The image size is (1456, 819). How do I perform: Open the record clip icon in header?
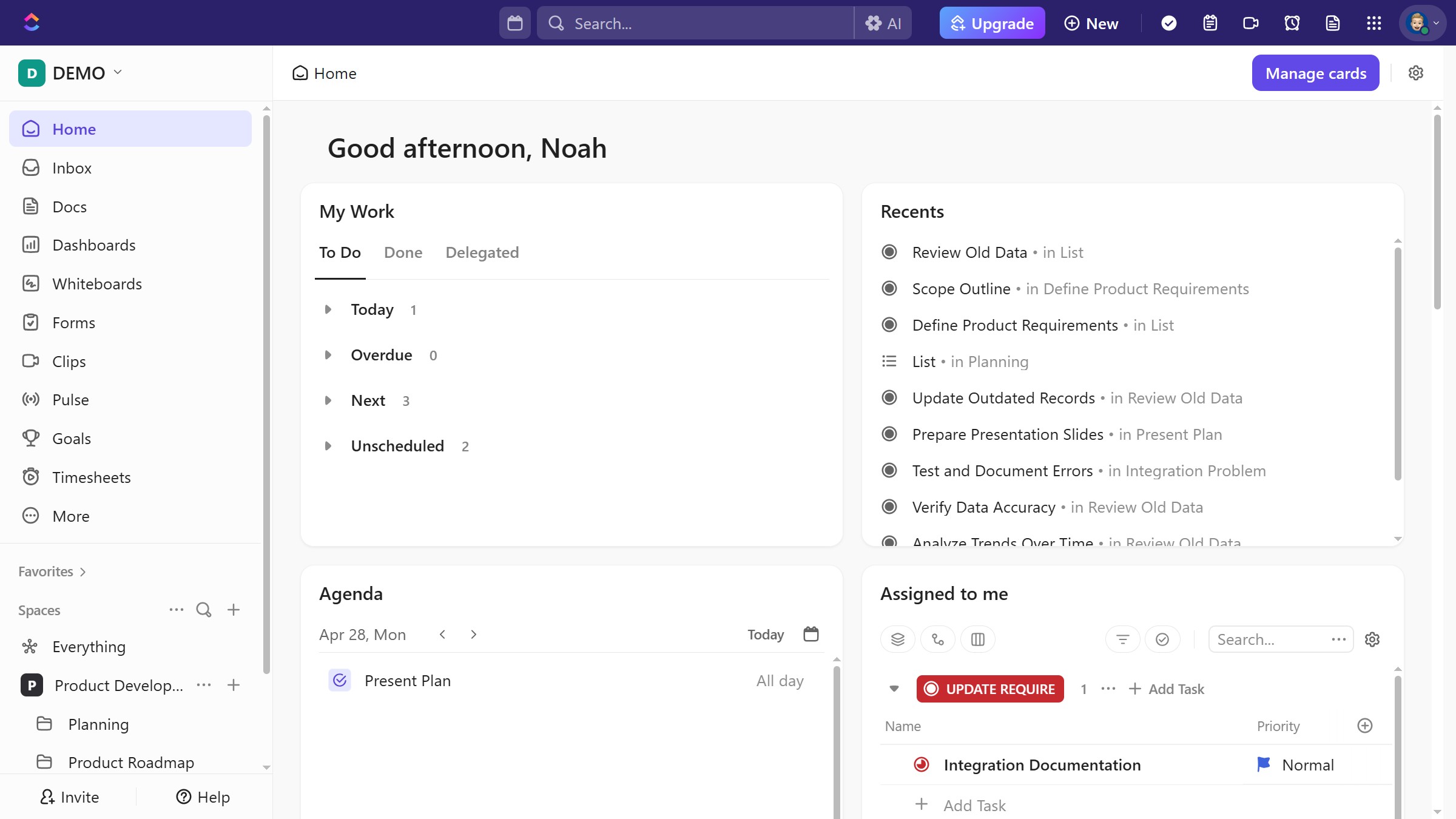point(1250,23)
